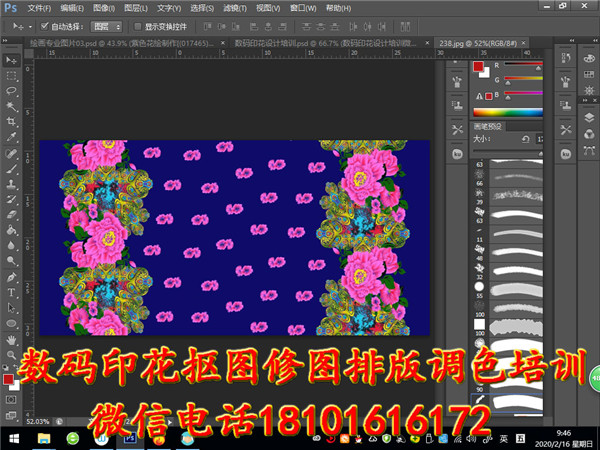This screenshot has width=600, height=450.
Task: Enable the 显示变换控件 checkbox
Action: coord(137,26)
